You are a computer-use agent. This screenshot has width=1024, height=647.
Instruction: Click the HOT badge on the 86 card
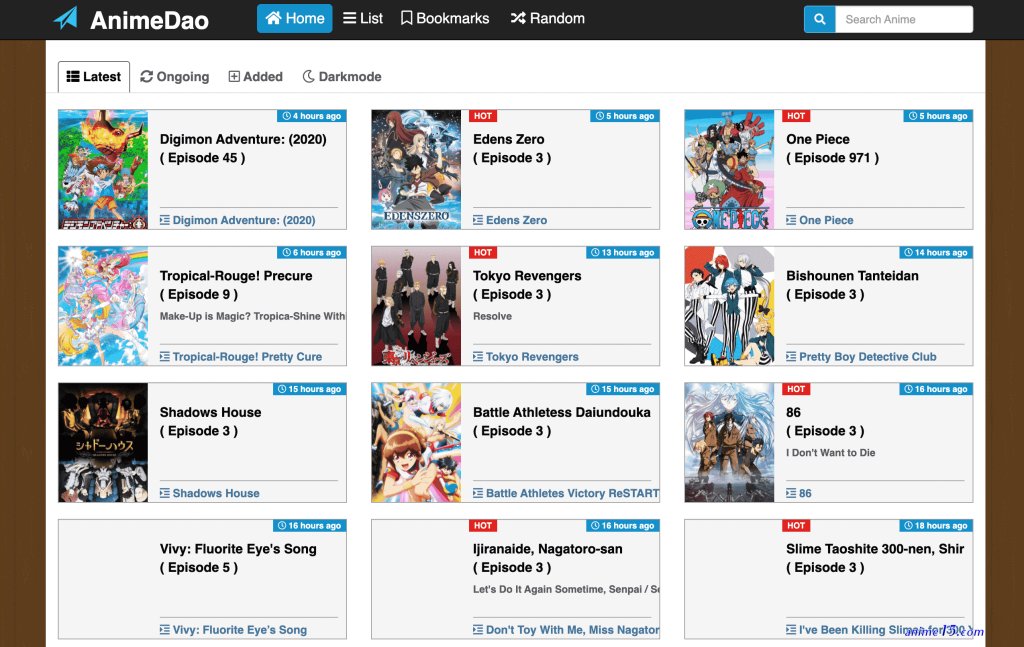pyautogui.click(x=795, y=389)
